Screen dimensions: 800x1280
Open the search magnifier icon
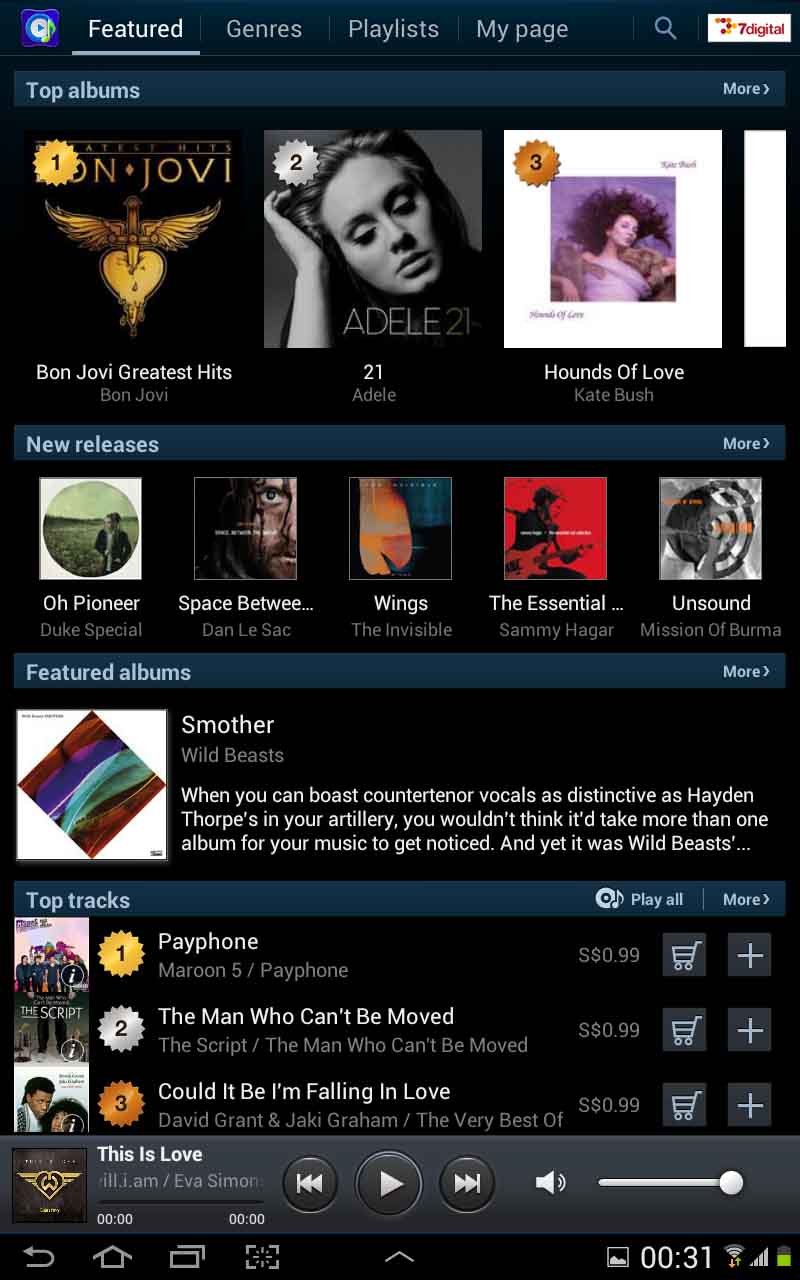point(665,28)
